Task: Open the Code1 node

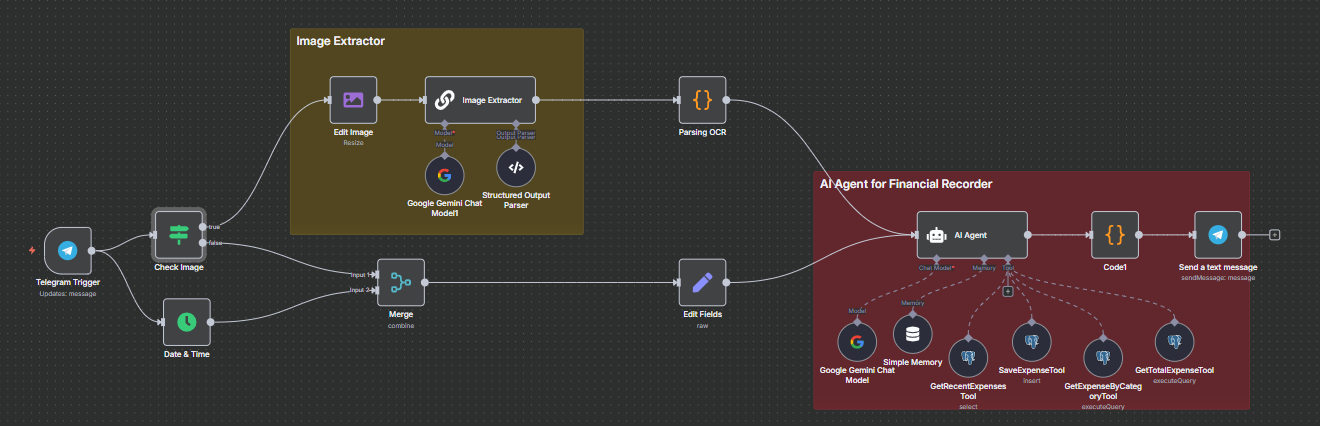Action: pos(1115,235)
